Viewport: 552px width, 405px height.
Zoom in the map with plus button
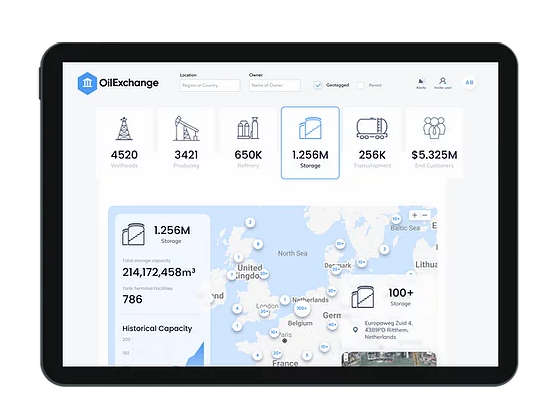[414, 215]
